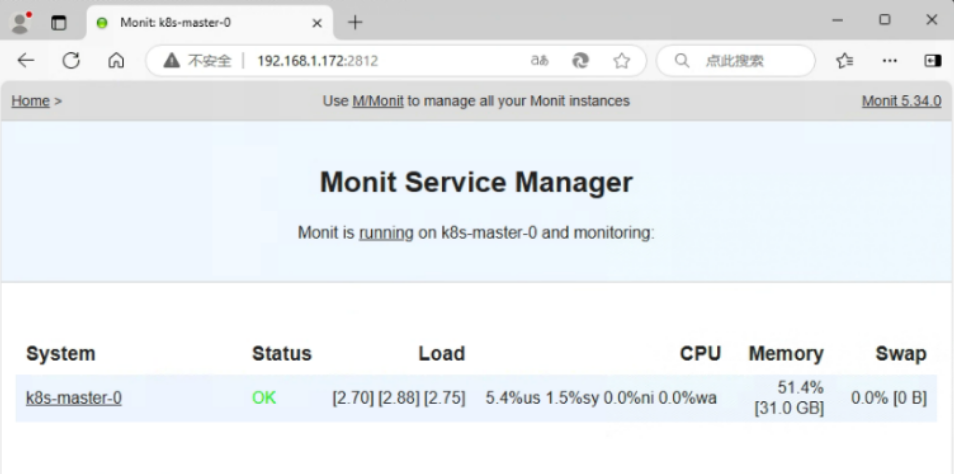Click the green OK status text
This screenshot has height=474, width=954.
coord(264,398)
